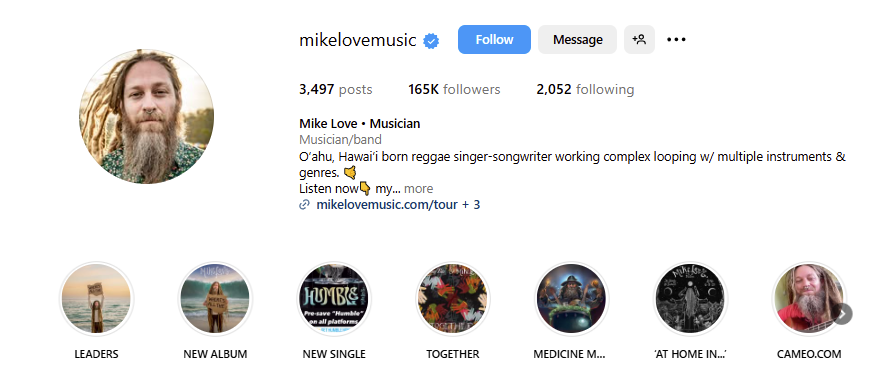Open the CAMEO.COM highlight
872x384 pixels.
point(809,299)
